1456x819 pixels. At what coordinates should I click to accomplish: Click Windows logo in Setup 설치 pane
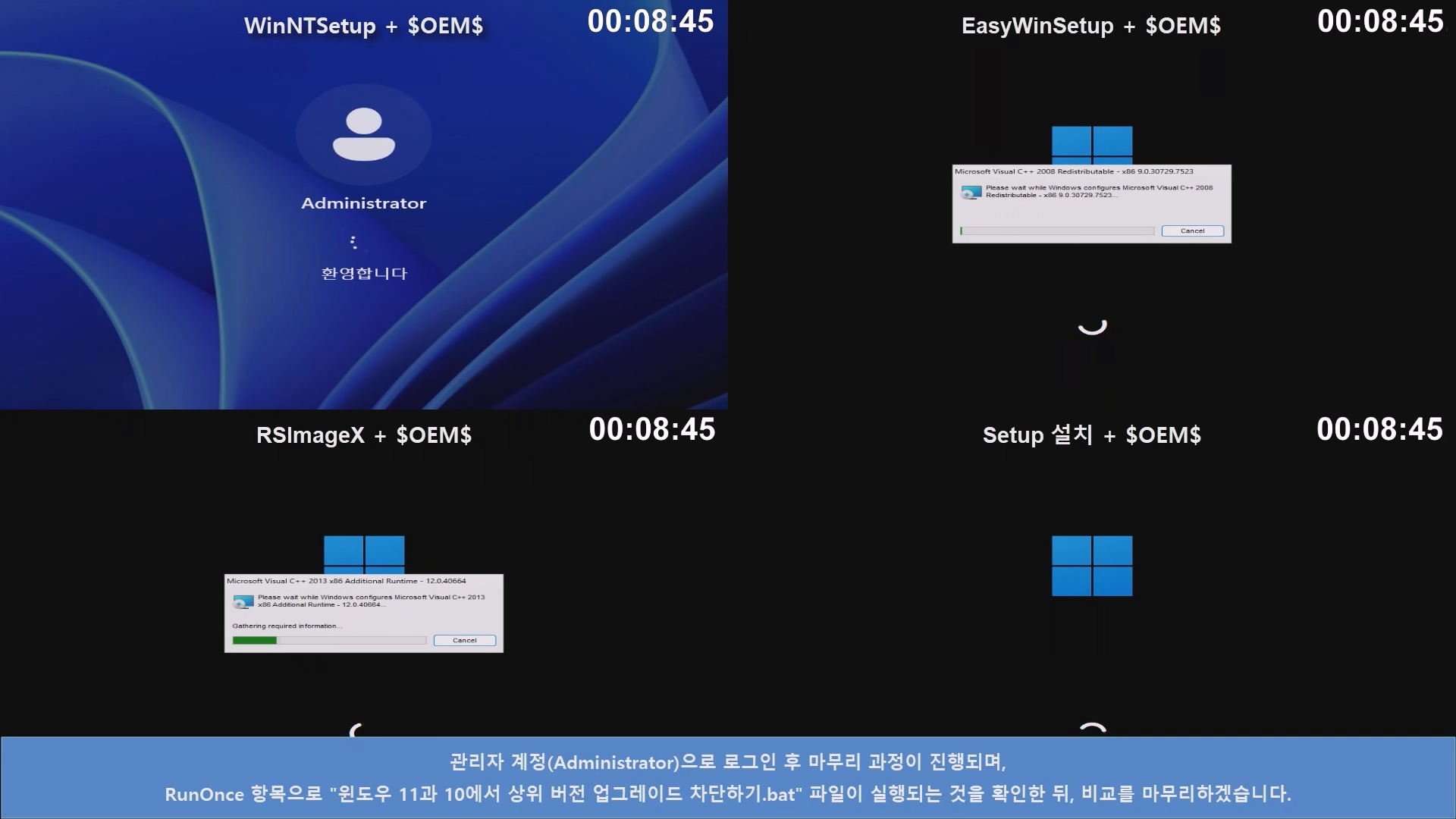coord(1092,566)
